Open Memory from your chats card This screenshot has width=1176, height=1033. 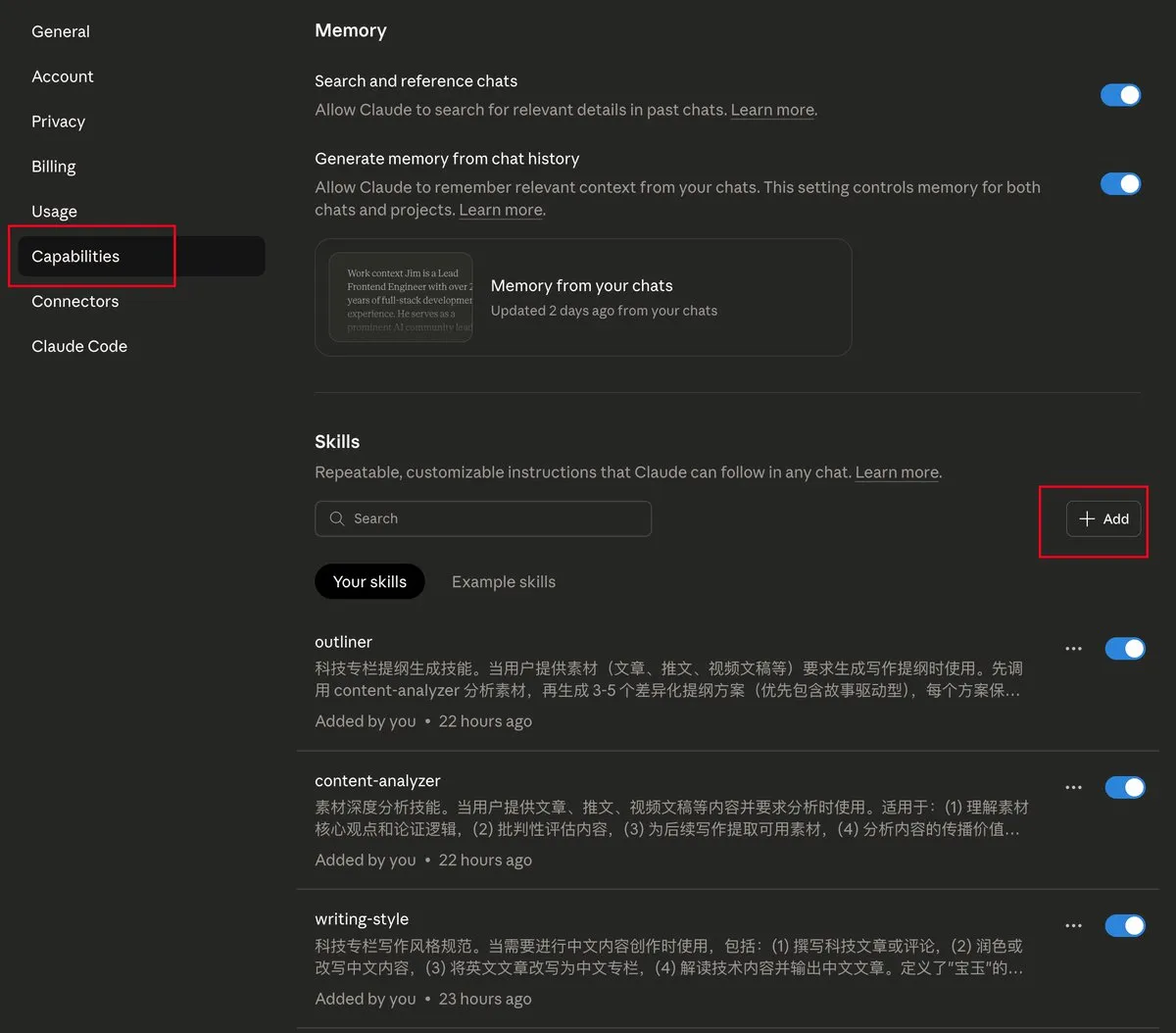click(x=583, y=297)
